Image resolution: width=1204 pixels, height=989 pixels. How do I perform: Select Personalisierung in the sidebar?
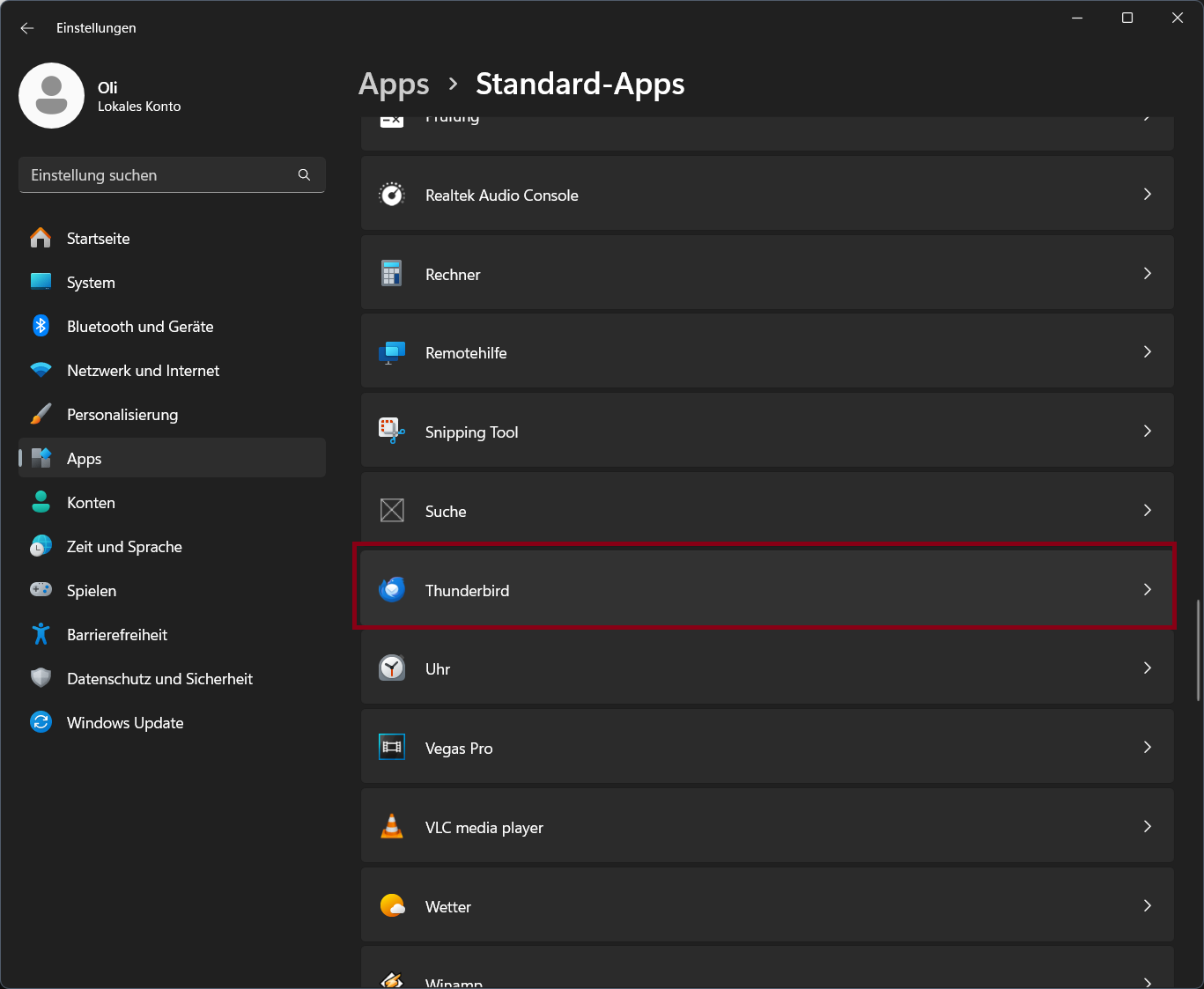122,415
